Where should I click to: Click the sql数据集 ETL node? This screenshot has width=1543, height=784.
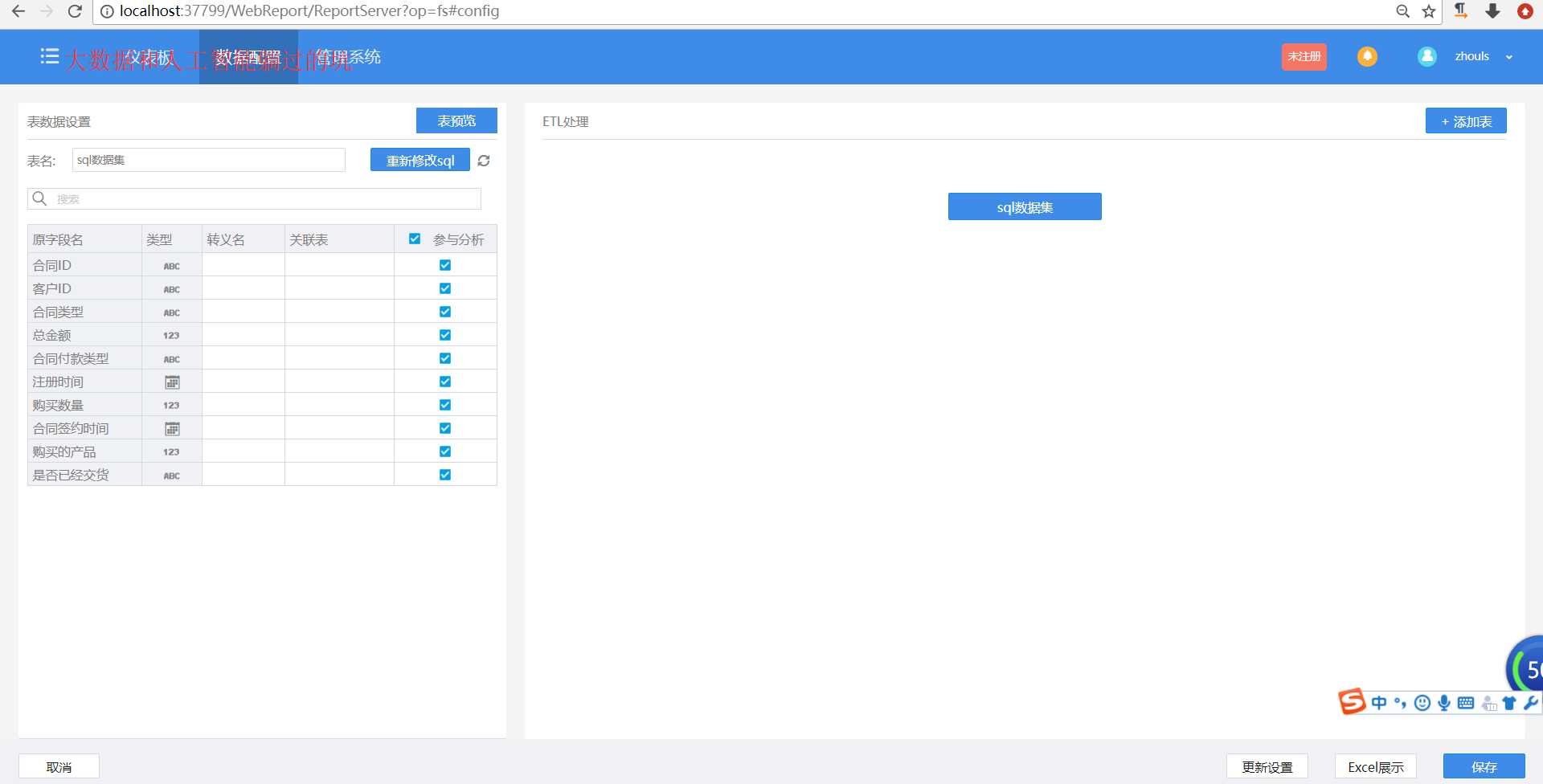(1025, 206)
